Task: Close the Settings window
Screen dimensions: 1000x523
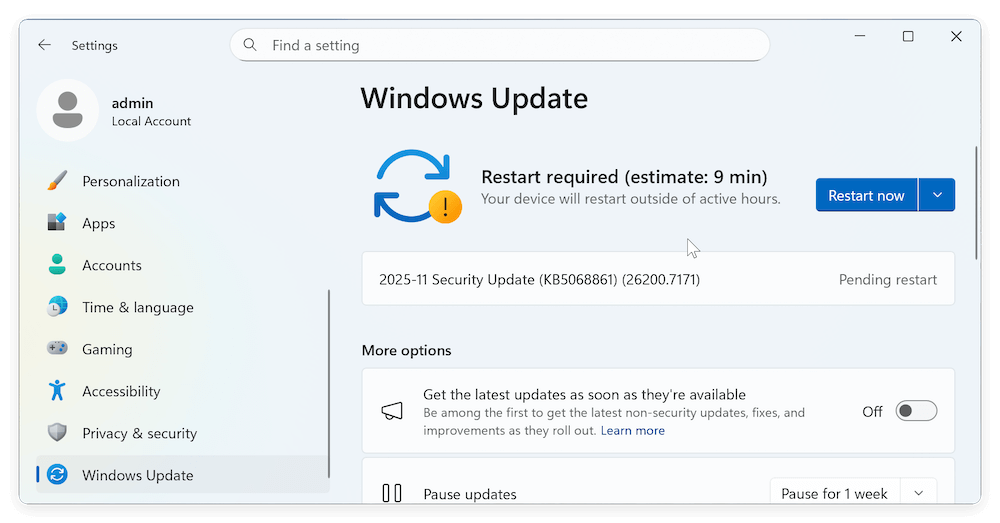Action: pyautogui.click(x=956, y=36)
